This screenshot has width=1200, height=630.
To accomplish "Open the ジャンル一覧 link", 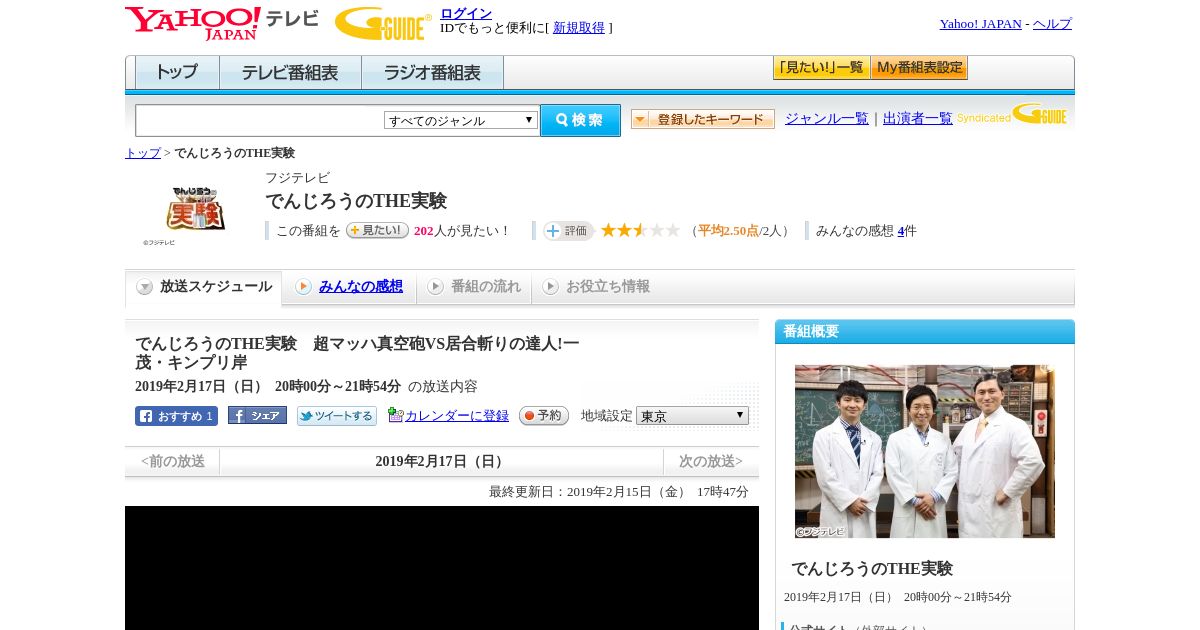I will coord(827,118).
